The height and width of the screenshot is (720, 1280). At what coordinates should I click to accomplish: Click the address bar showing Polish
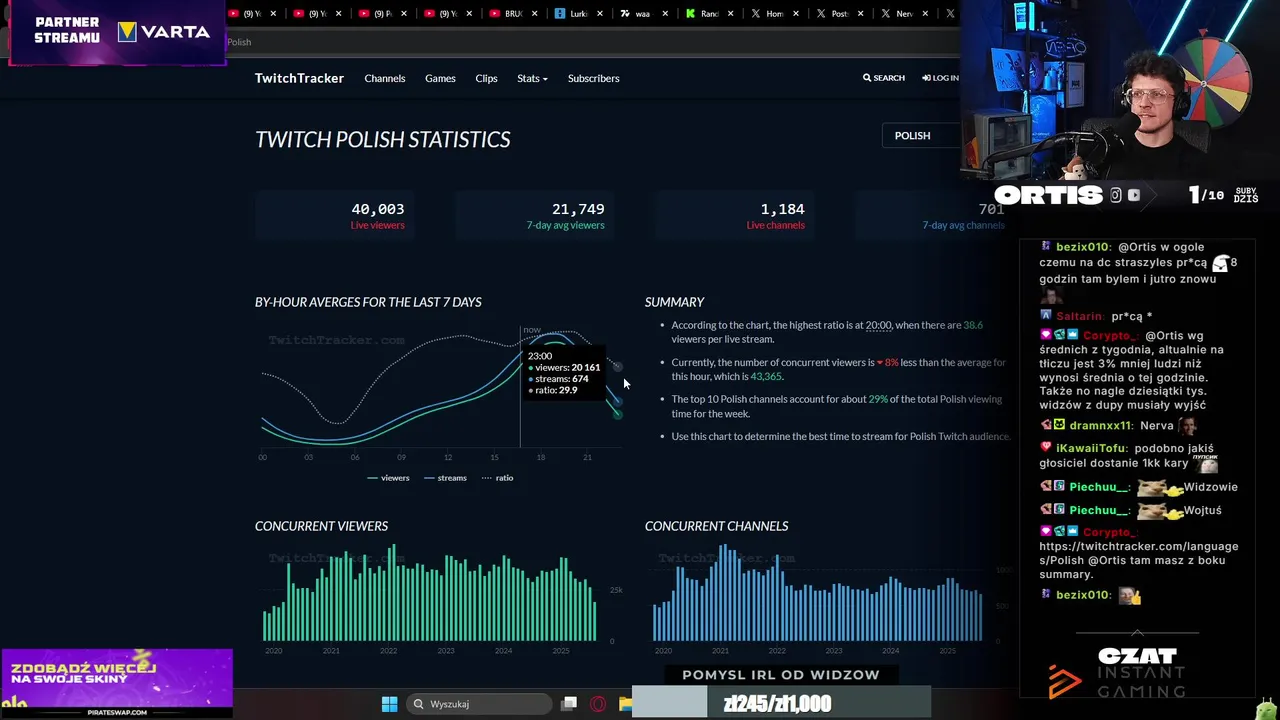[x=590, y=42]
